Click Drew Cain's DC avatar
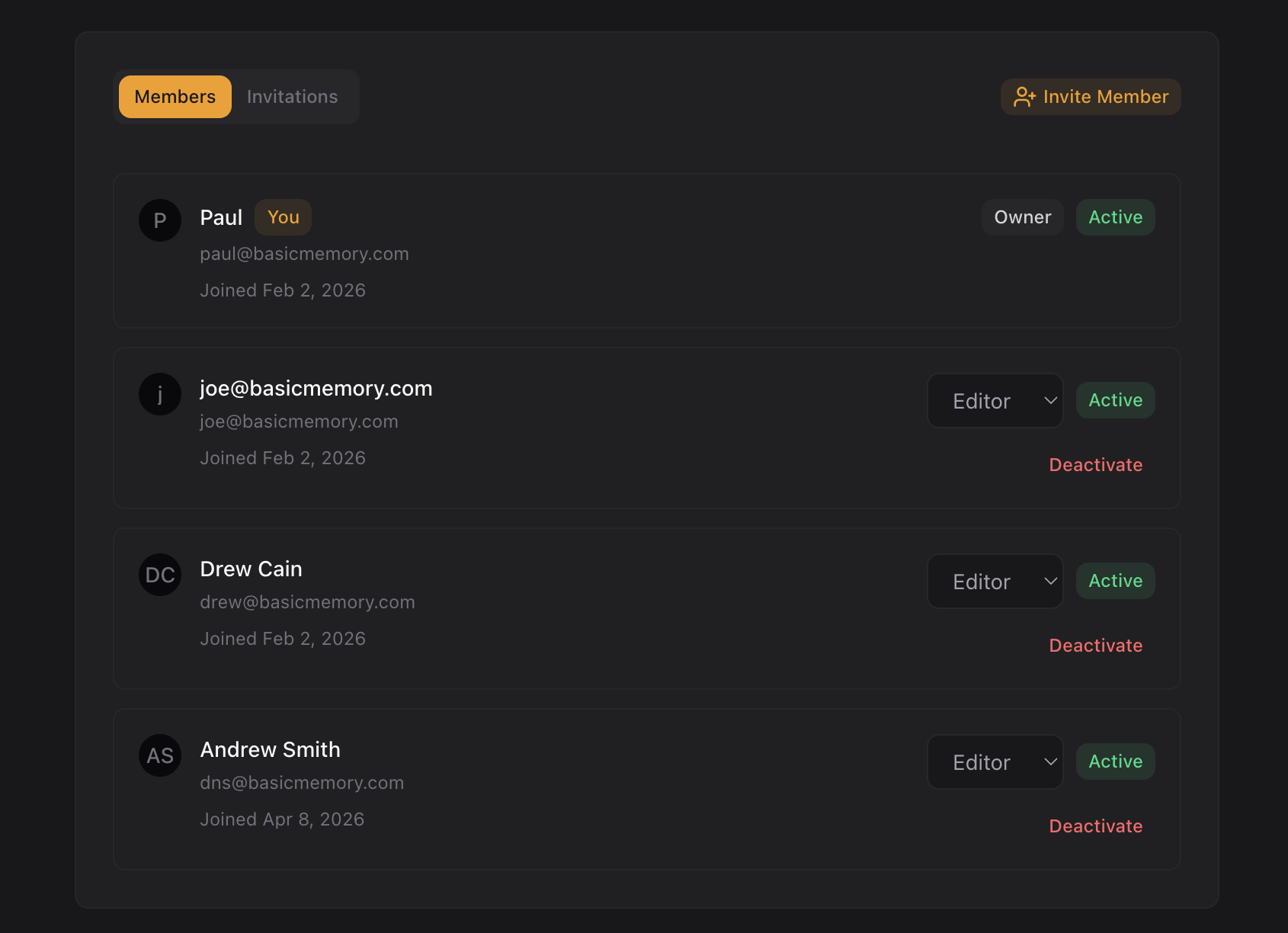The height and width of the screenshot is (933, 1288). pyautogui.click(x=160, y=575)
